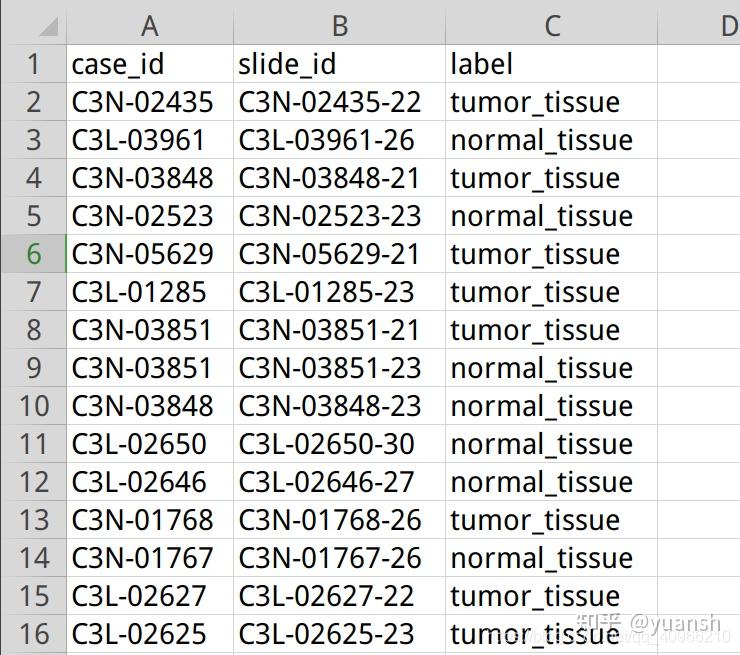
Task: Select tumor_tissue cell in row 13
Action: 551,520
